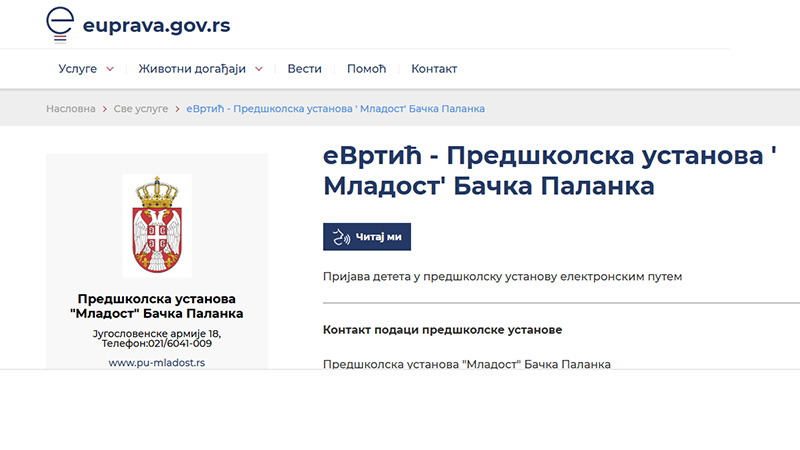Go to the Вести page
Image resolution: width=800 pixels, height=450 pixels.
(x=304, y=69)
